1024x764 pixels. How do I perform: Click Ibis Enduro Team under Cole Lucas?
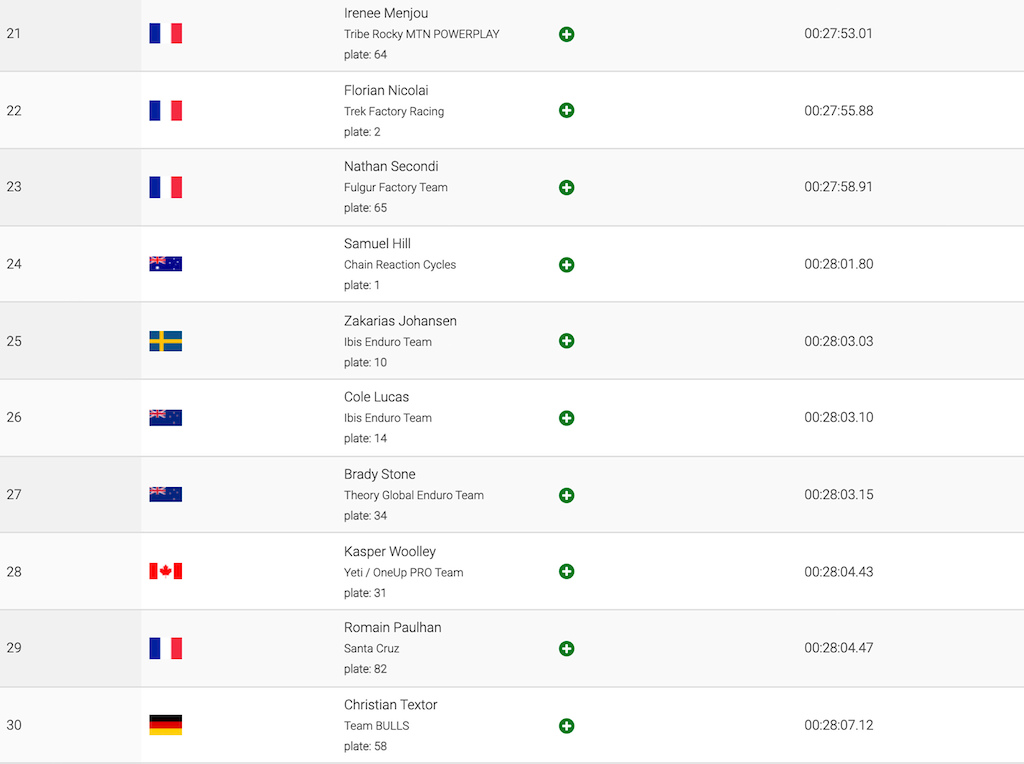387,418
